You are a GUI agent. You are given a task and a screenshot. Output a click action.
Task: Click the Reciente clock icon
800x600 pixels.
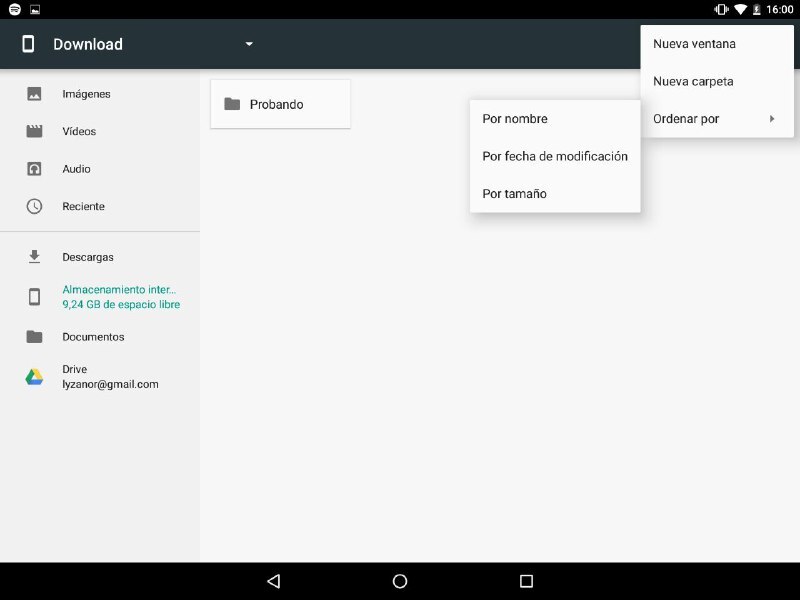point(34,206)
